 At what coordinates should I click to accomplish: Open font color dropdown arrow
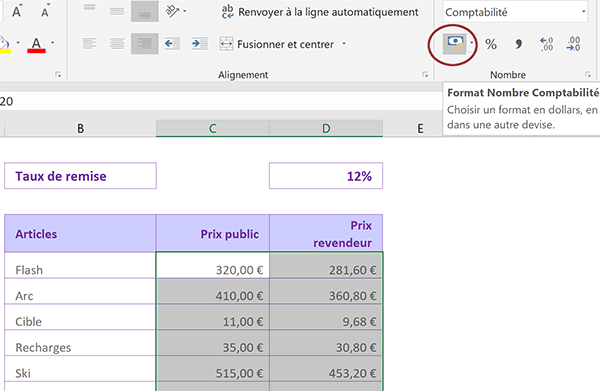click(52, 43)
